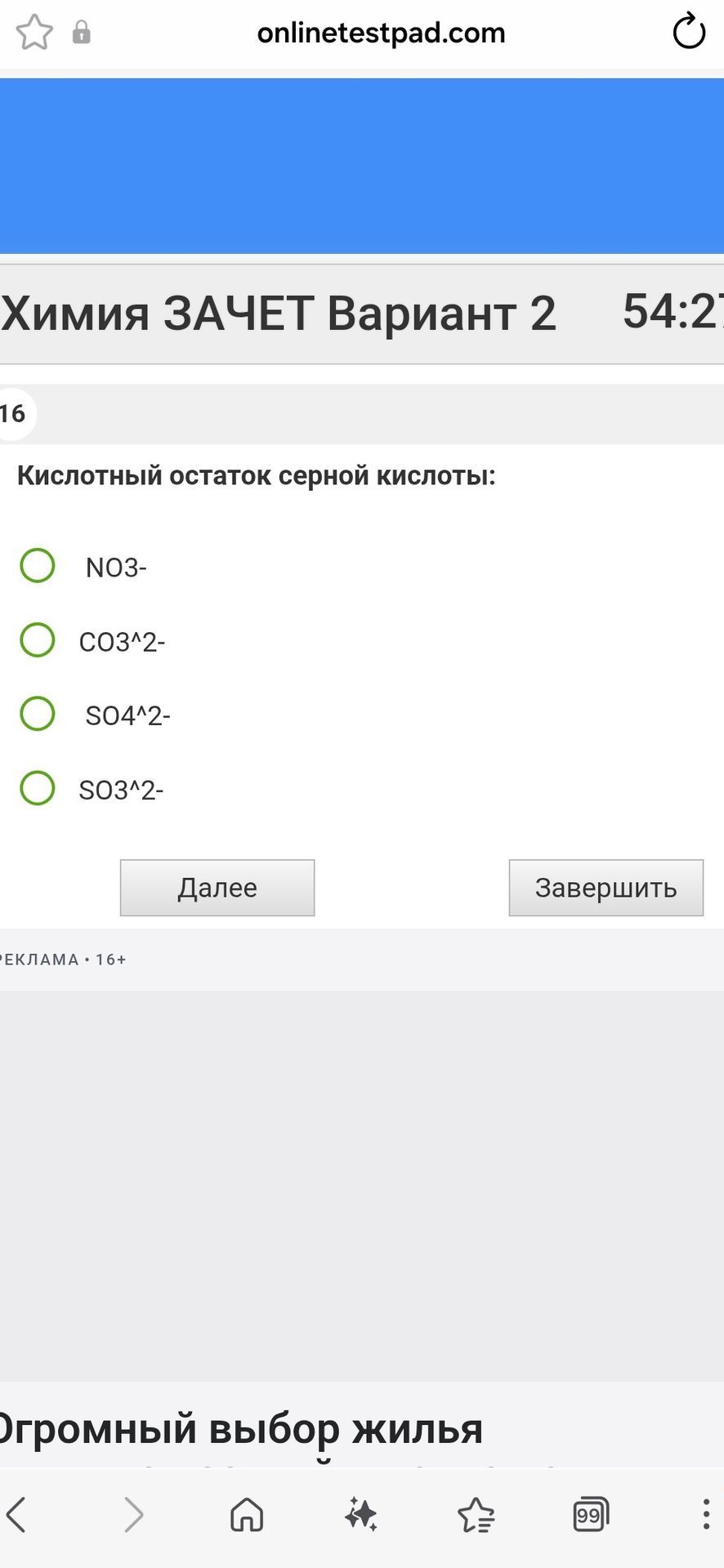Reload the page with the refresh icon
This screenshot has height=1568, width=724.
point(689,33)
